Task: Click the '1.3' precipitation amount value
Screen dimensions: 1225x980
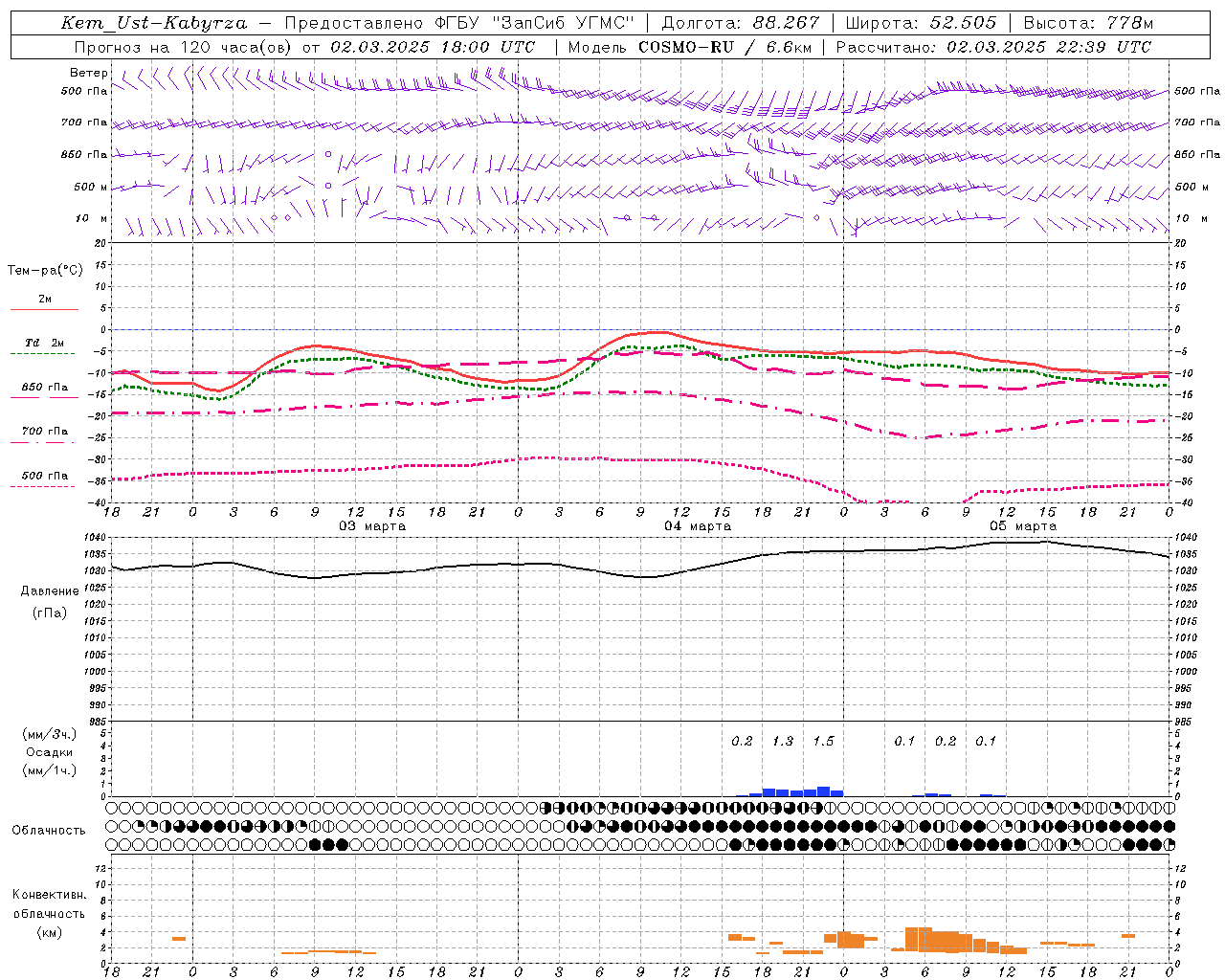Action: 783,741
